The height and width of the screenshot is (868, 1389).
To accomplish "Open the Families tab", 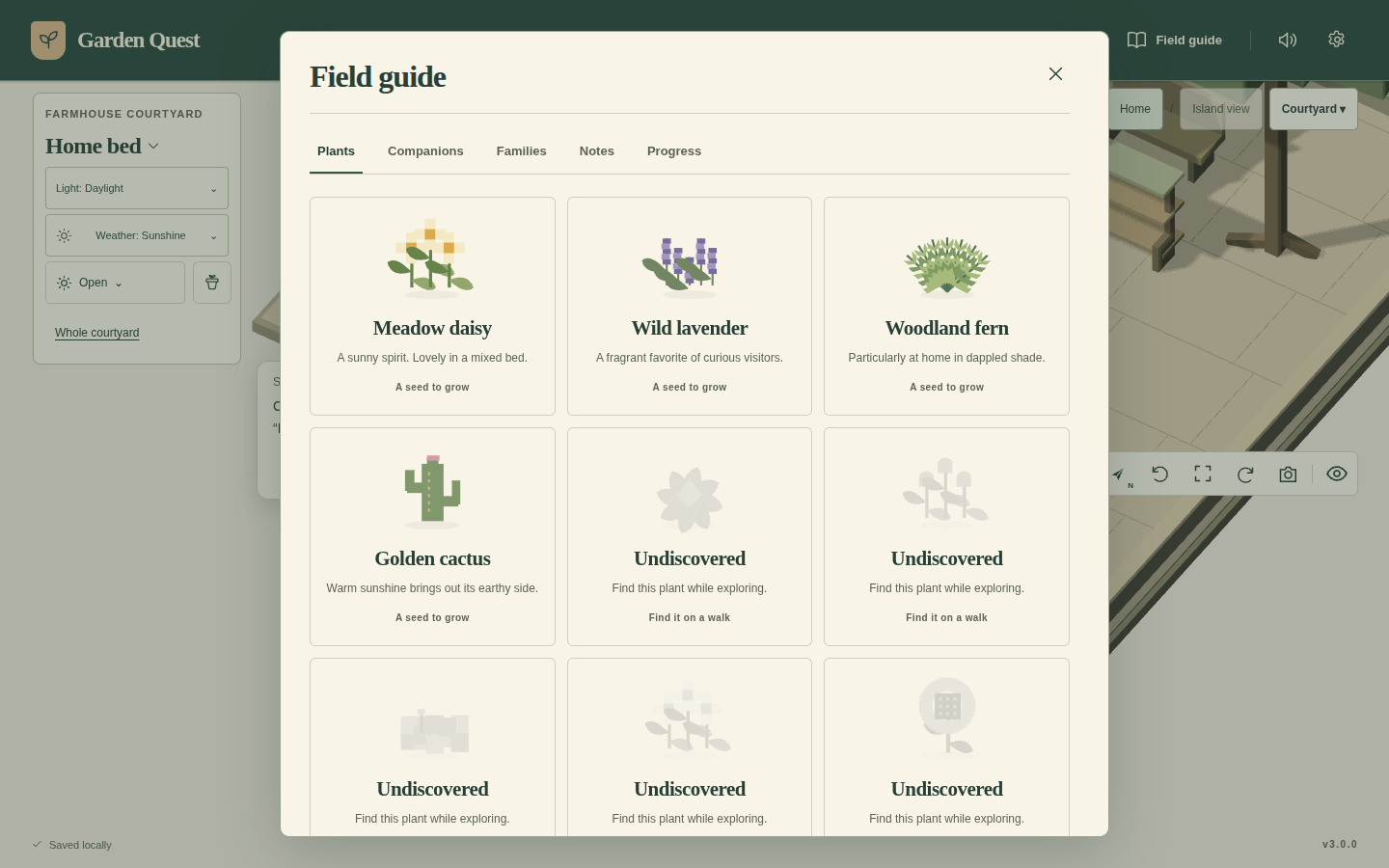I will coord(522,151).
